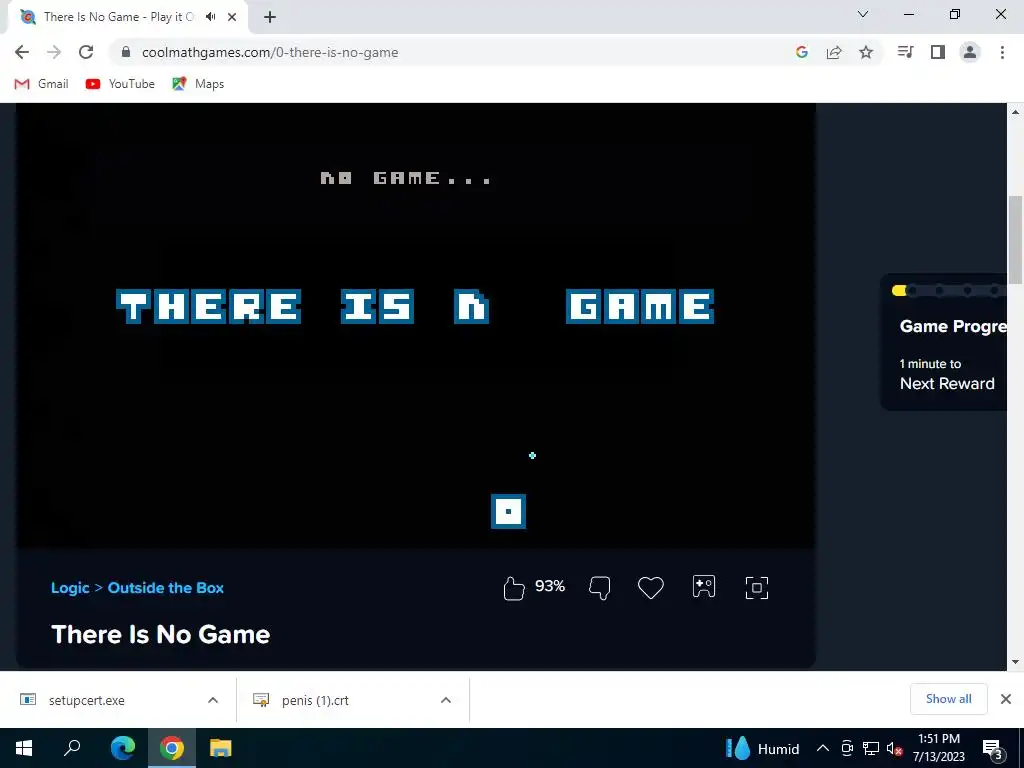
Task: Open File Explorer from taskbar
Action: click(221, 748)
